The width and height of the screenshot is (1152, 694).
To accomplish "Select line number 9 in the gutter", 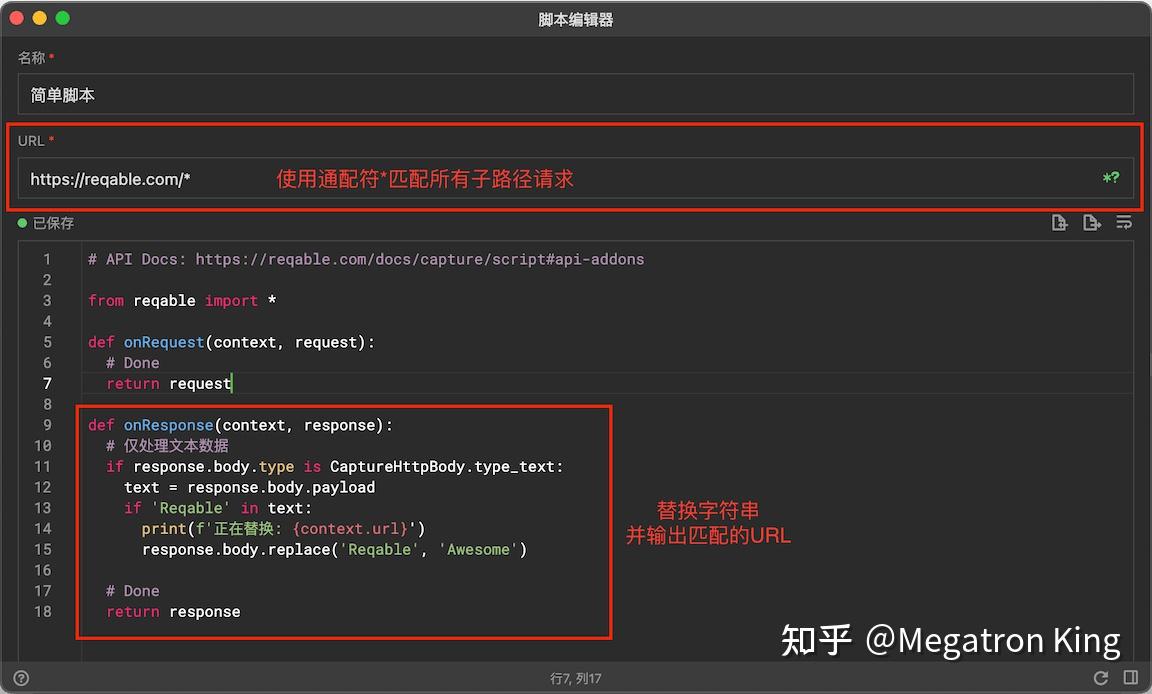I will [x=46, y=424].
